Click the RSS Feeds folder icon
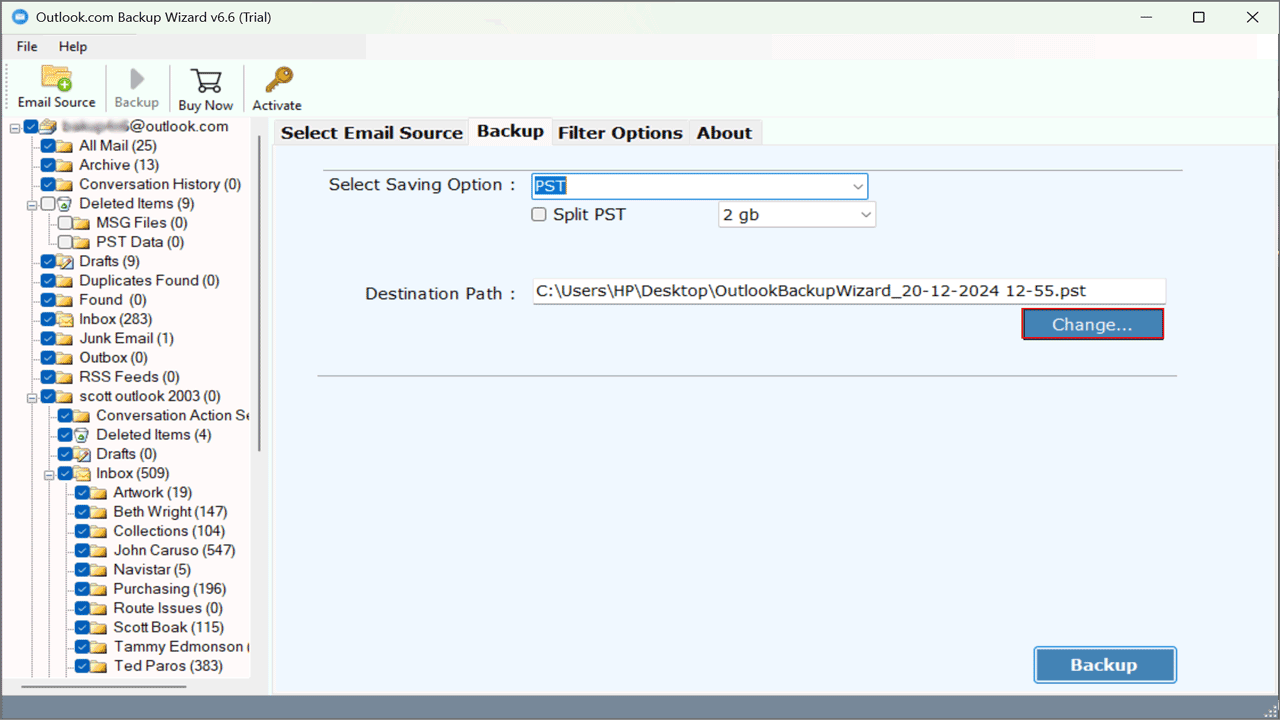The height and width of the screenshot is (720, 1280). pos(65,377)
